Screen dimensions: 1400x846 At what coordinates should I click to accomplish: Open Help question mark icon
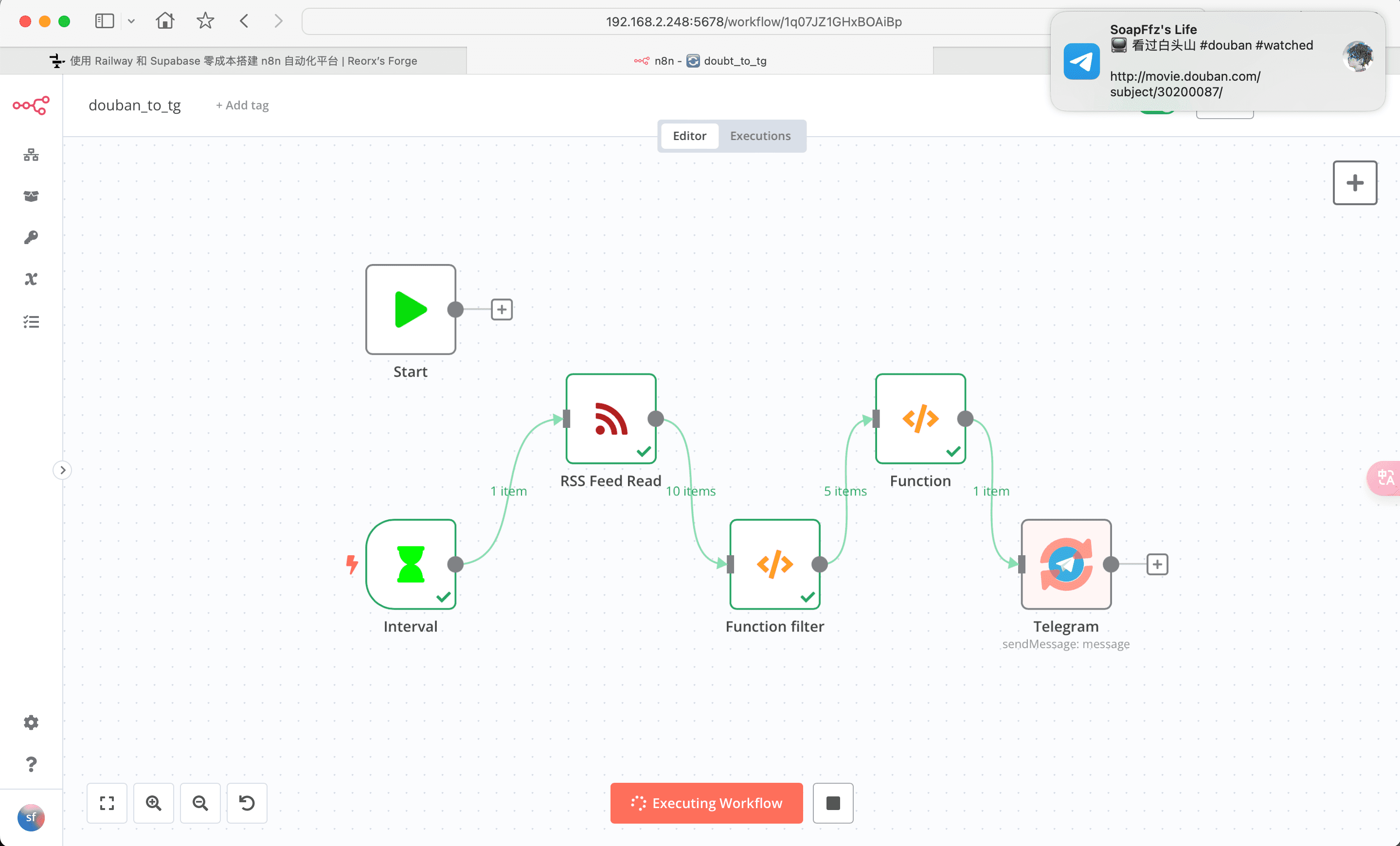click(x=31, y=764)
